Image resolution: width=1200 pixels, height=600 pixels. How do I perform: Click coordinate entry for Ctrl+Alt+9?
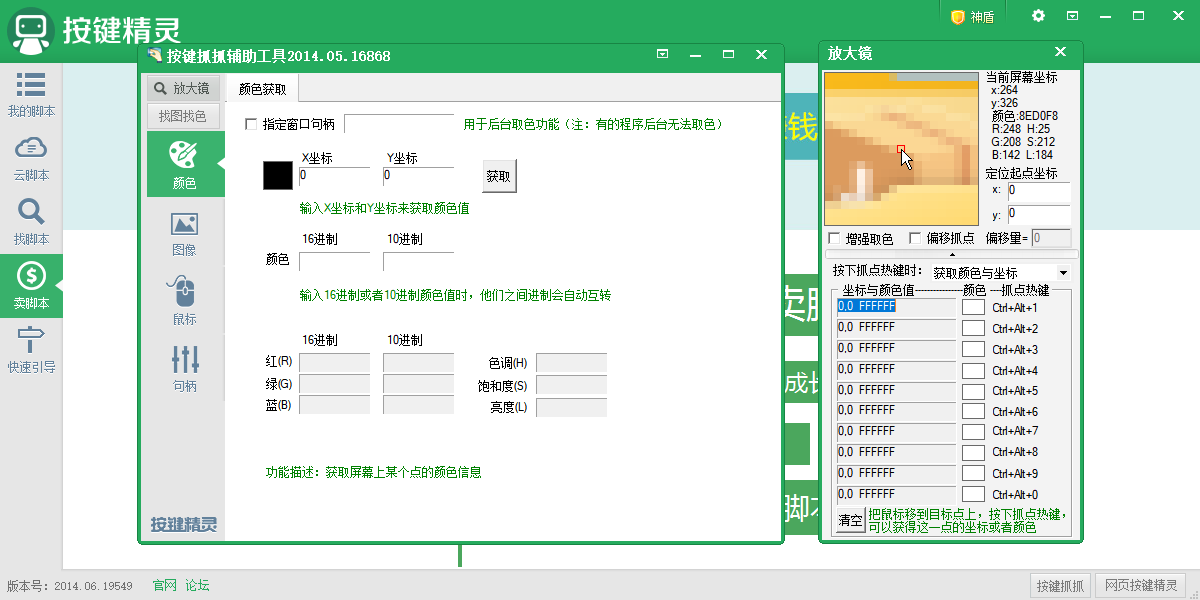point(896,474)
